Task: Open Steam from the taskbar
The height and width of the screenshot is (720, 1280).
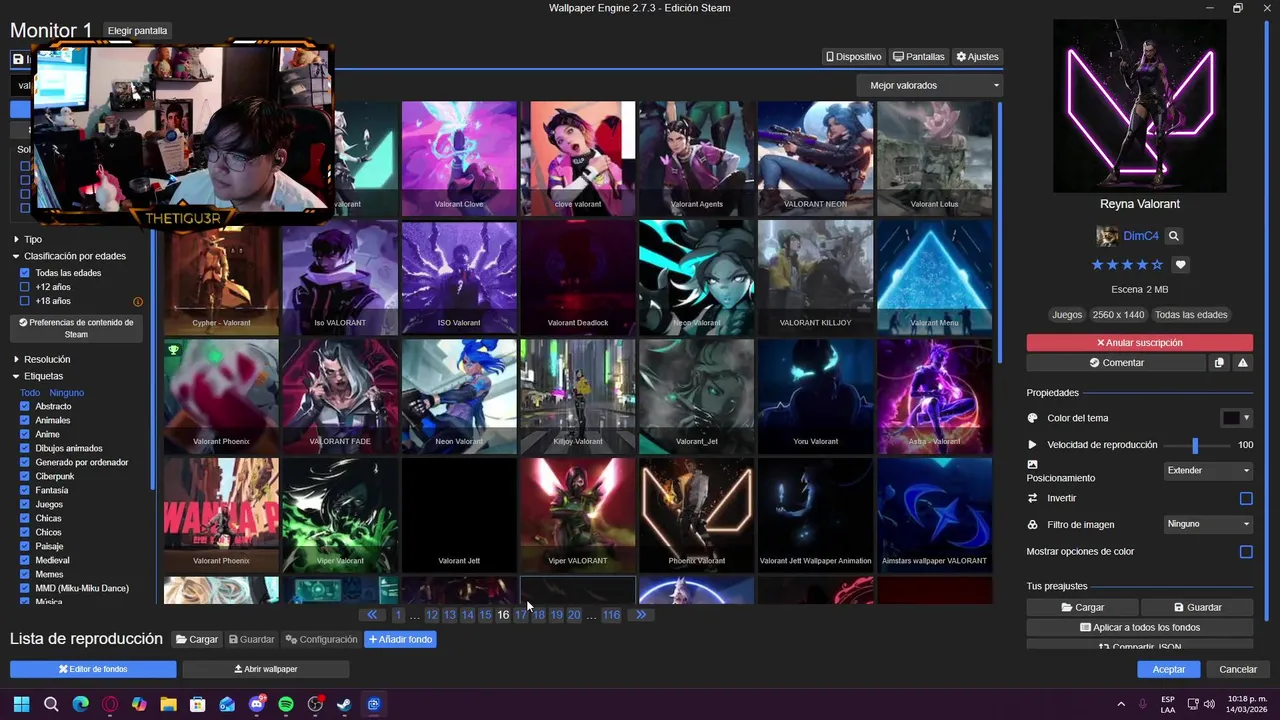Action: [x=344, y=704]
